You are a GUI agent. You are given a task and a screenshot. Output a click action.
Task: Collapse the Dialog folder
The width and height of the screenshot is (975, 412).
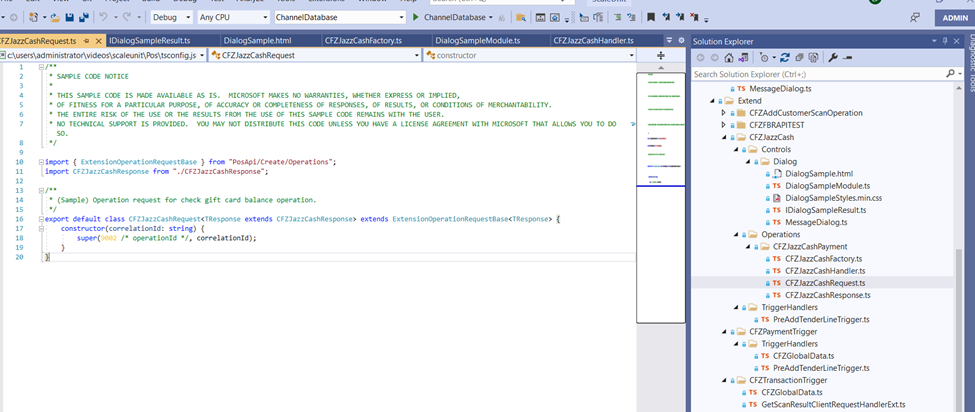(x=747, y=162)
